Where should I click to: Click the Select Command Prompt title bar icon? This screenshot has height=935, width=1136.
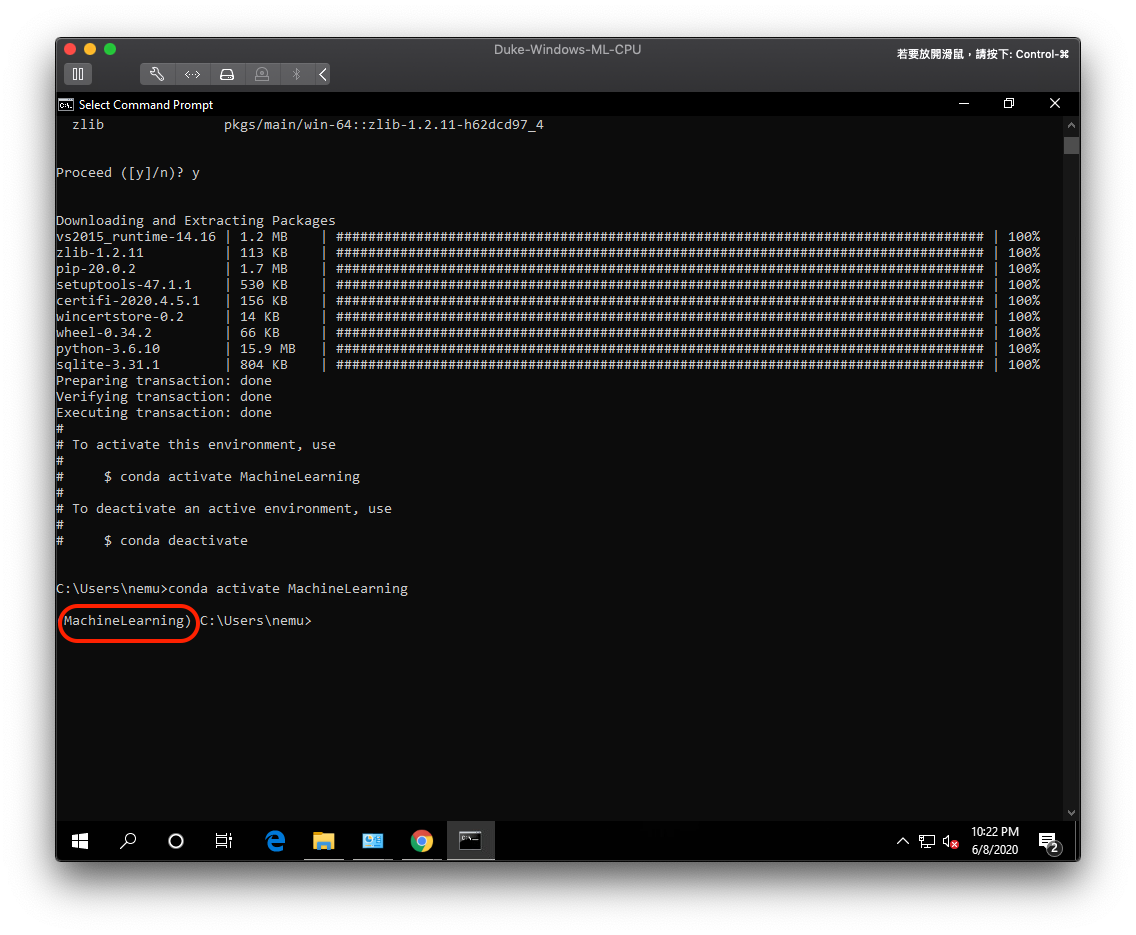tap(66, 104)
